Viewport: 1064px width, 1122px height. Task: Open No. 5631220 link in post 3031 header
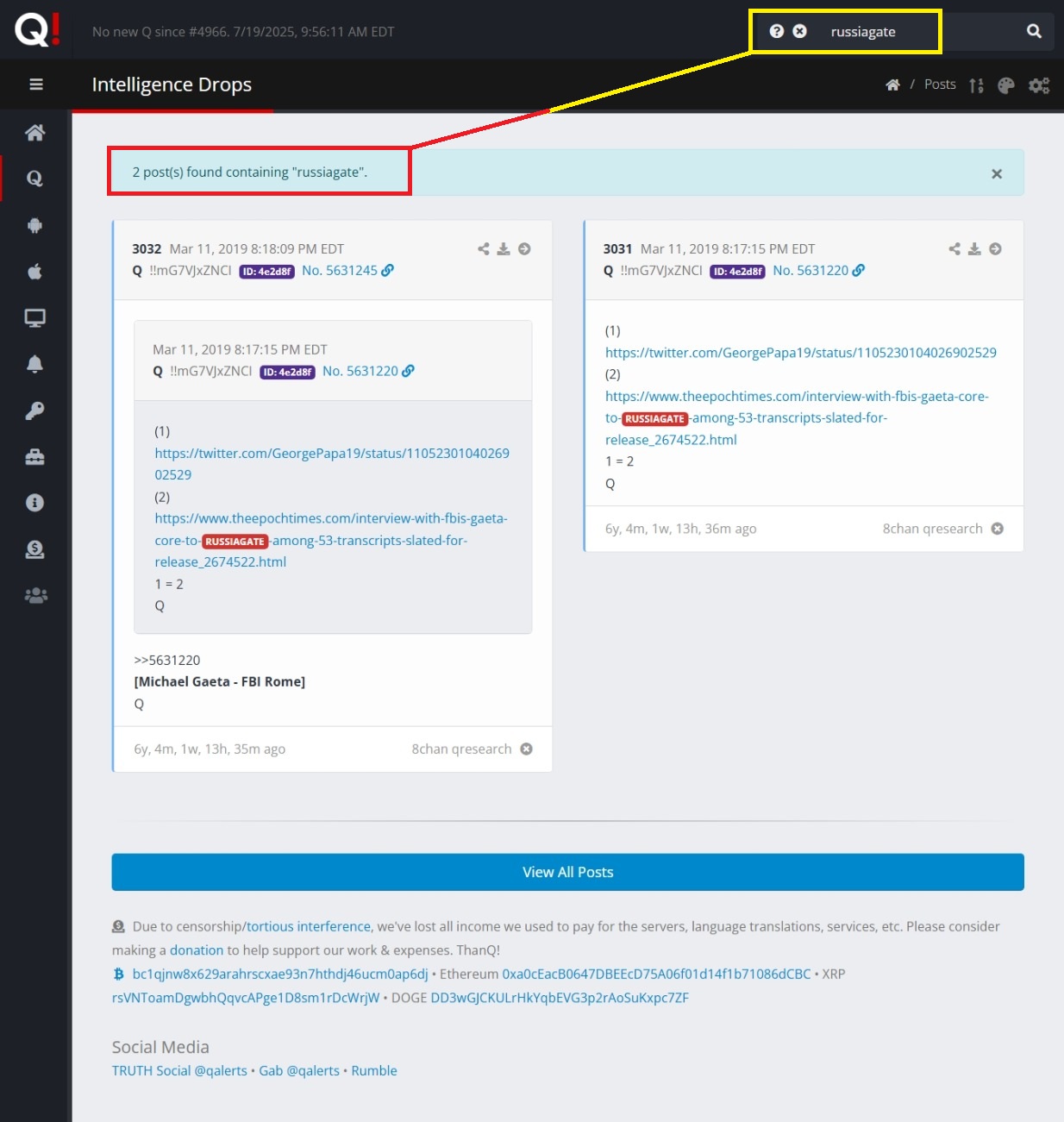818,271
